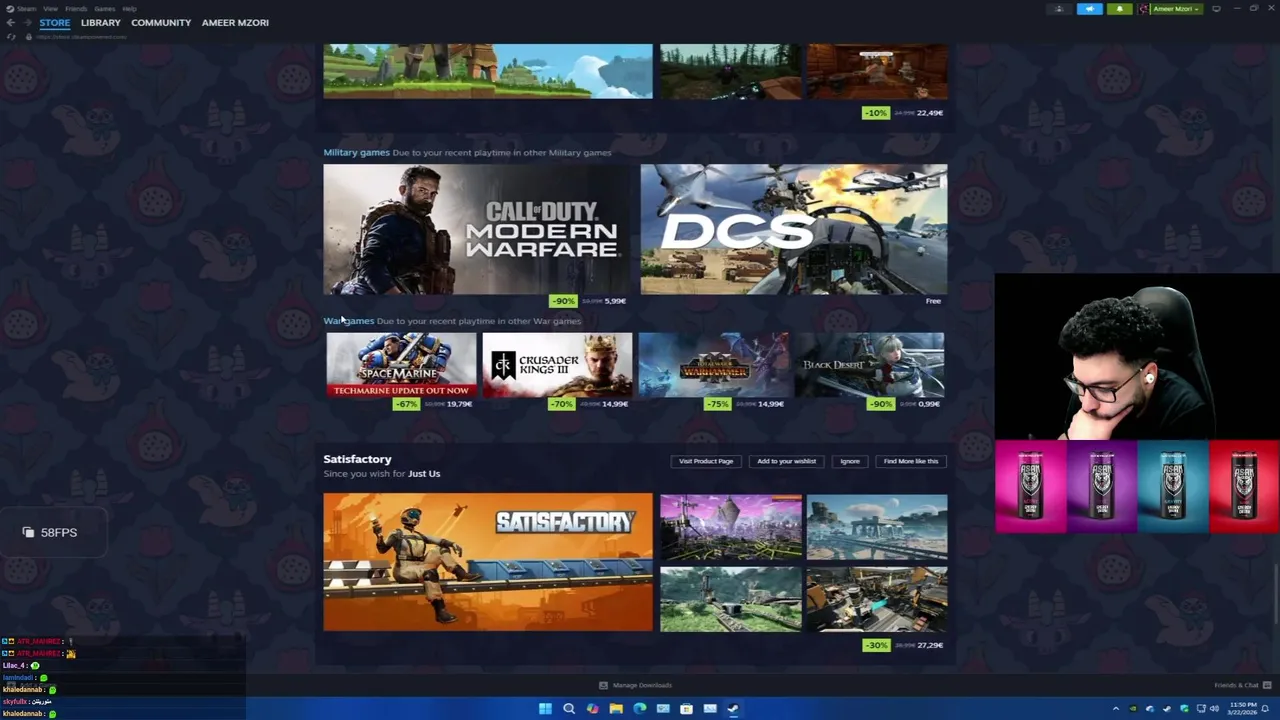This screenshot has height=720, width=1280.
Task: Open the Just Us wishlist link
Action: (x=424, y=474)
